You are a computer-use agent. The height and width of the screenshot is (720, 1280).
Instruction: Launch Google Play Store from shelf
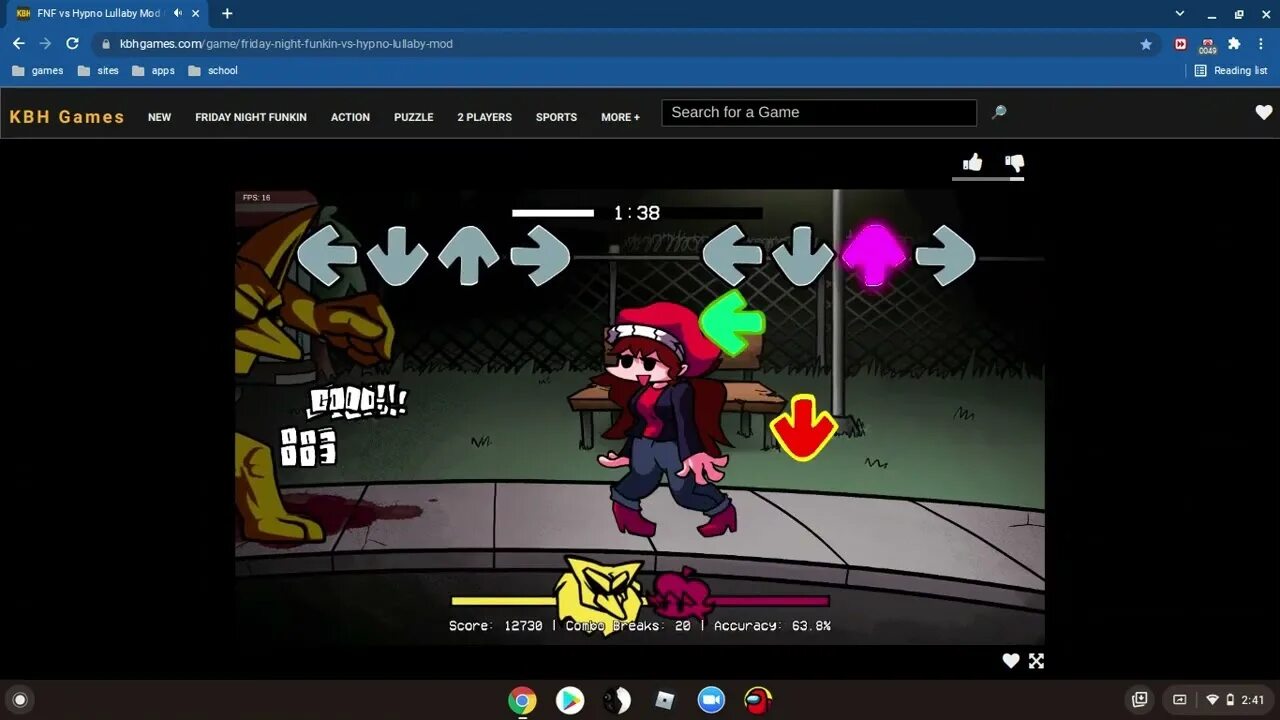click(x=570, y=701)
